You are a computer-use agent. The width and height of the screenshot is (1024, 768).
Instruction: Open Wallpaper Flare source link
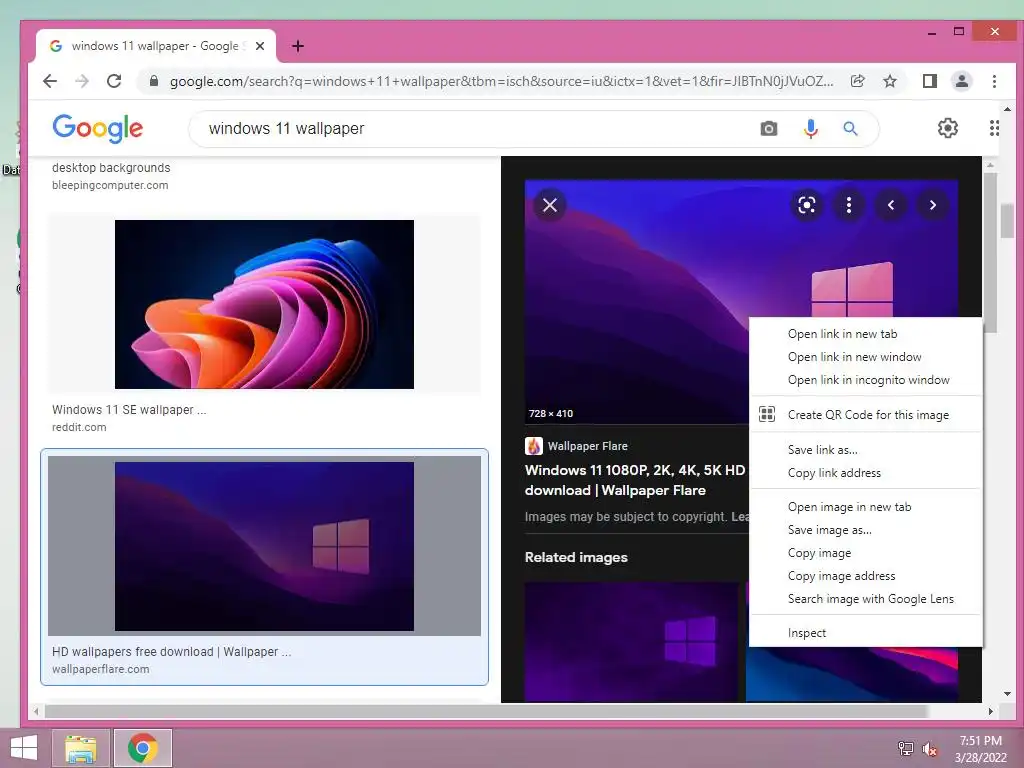click(577, 446)
